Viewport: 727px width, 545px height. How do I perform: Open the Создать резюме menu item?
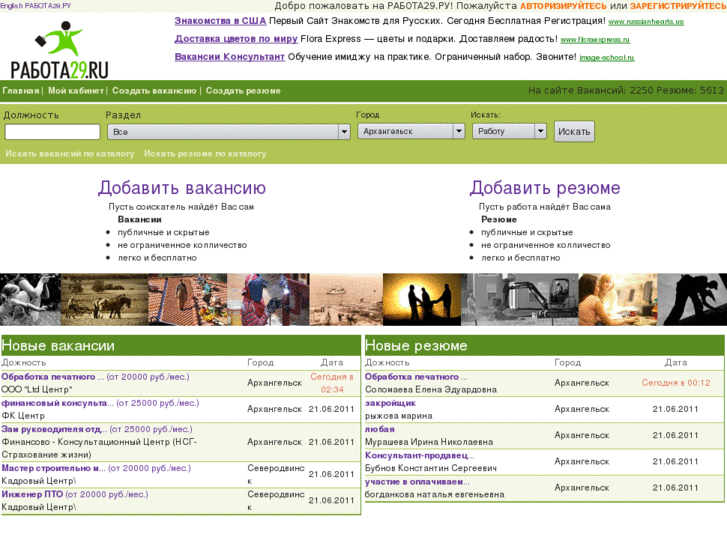[x=243, y=90]
